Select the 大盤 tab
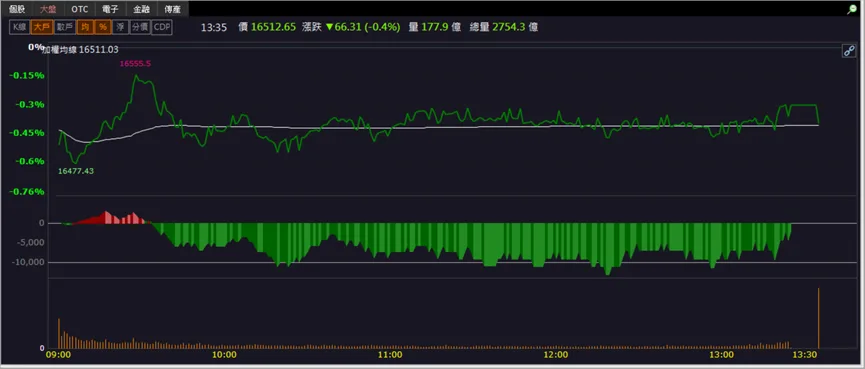The width and height of the screenshot is (865, 369). point(48,9)
